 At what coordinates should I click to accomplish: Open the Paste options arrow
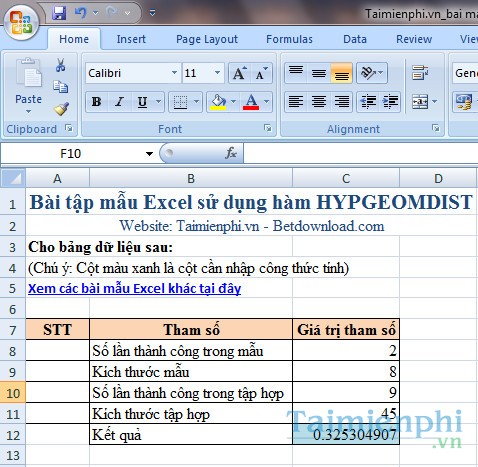(29, 111)
